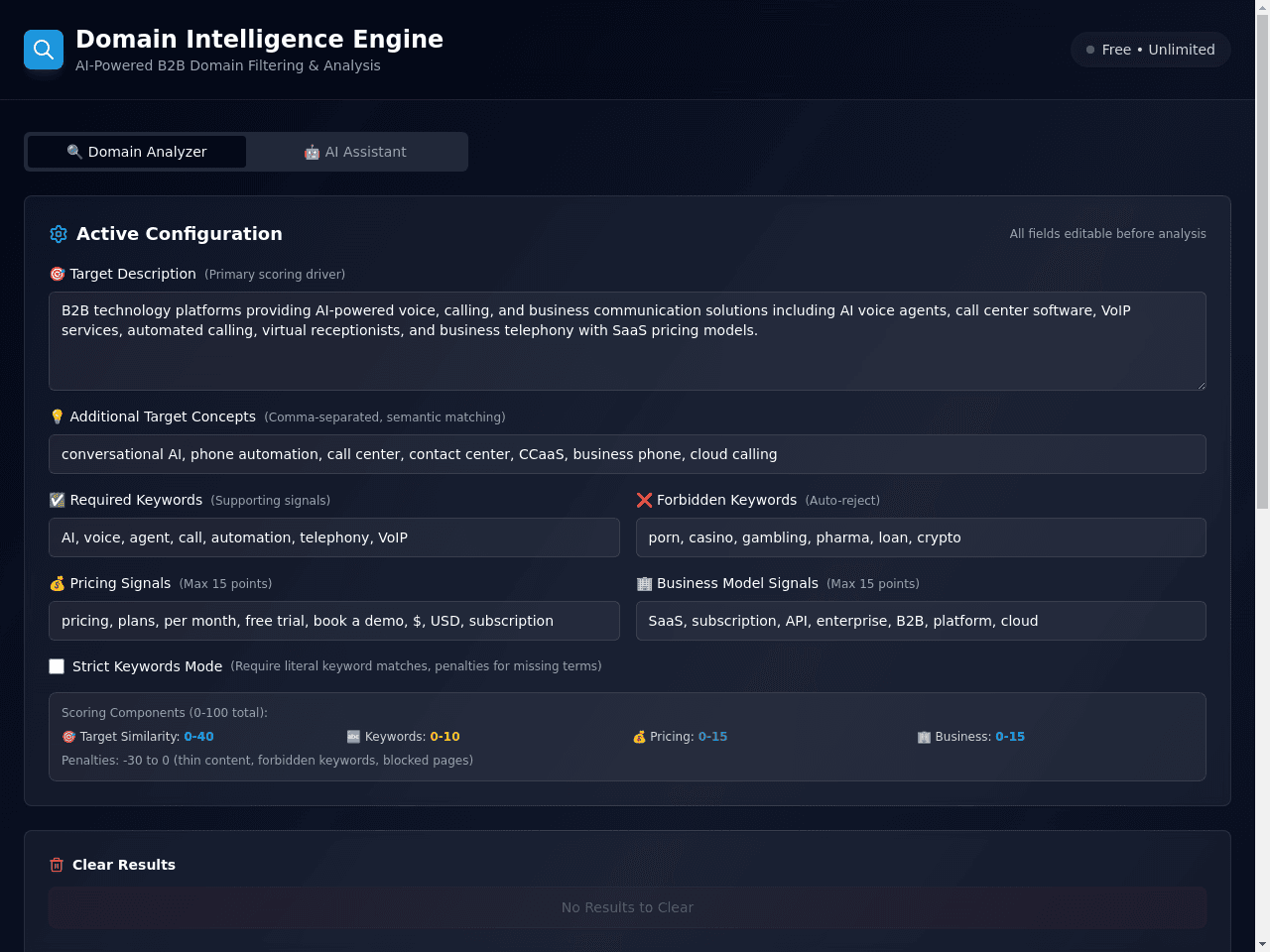Edit the Additional Target Concepts field
This screenshot has height=952, width=1270.
[627, 454]
